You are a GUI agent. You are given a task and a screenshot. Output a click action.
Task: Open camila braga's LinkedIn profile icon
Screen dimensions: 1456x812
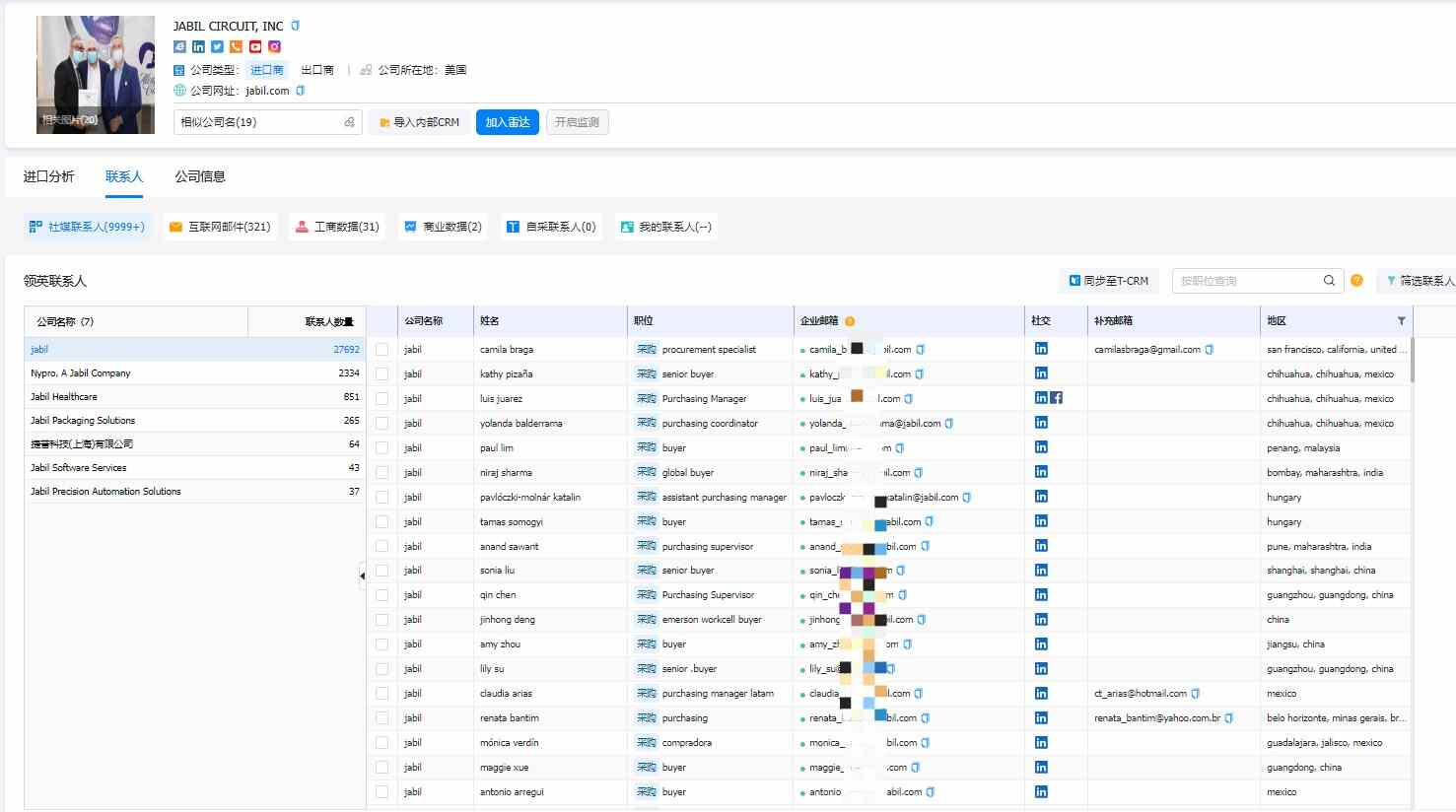1041,349
